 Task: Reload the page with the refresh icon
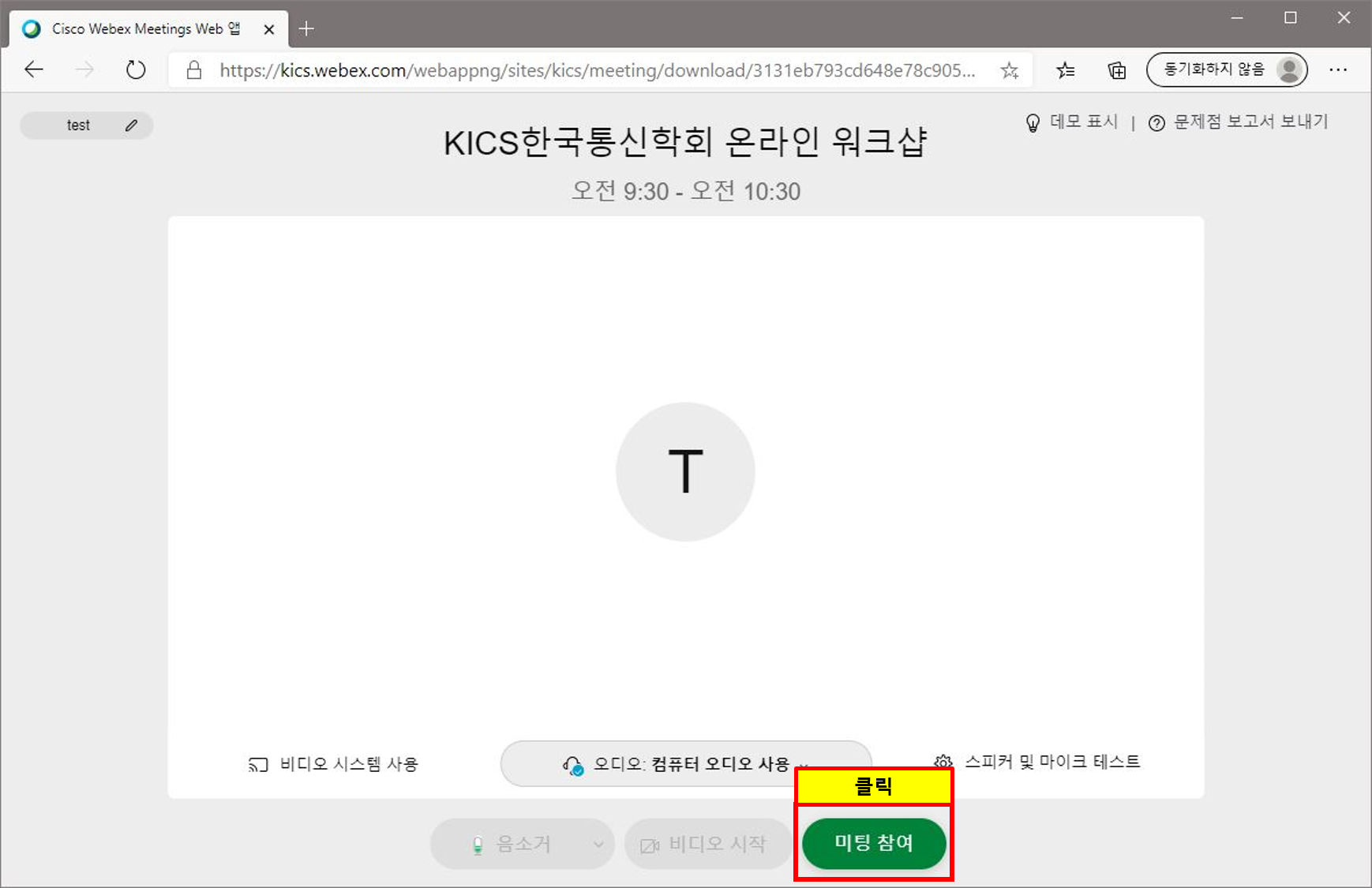(x=136, y=70)
